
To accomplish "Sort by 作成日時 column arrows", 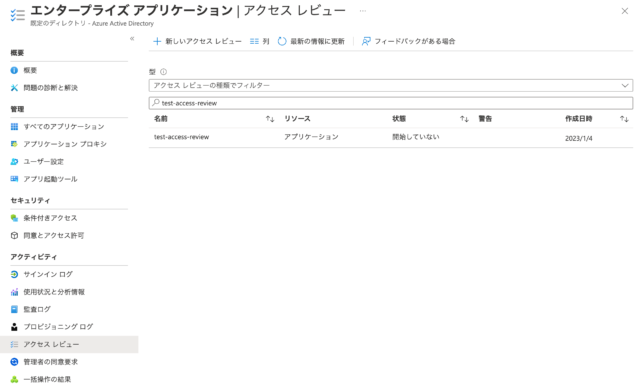I will coord(624,119).
